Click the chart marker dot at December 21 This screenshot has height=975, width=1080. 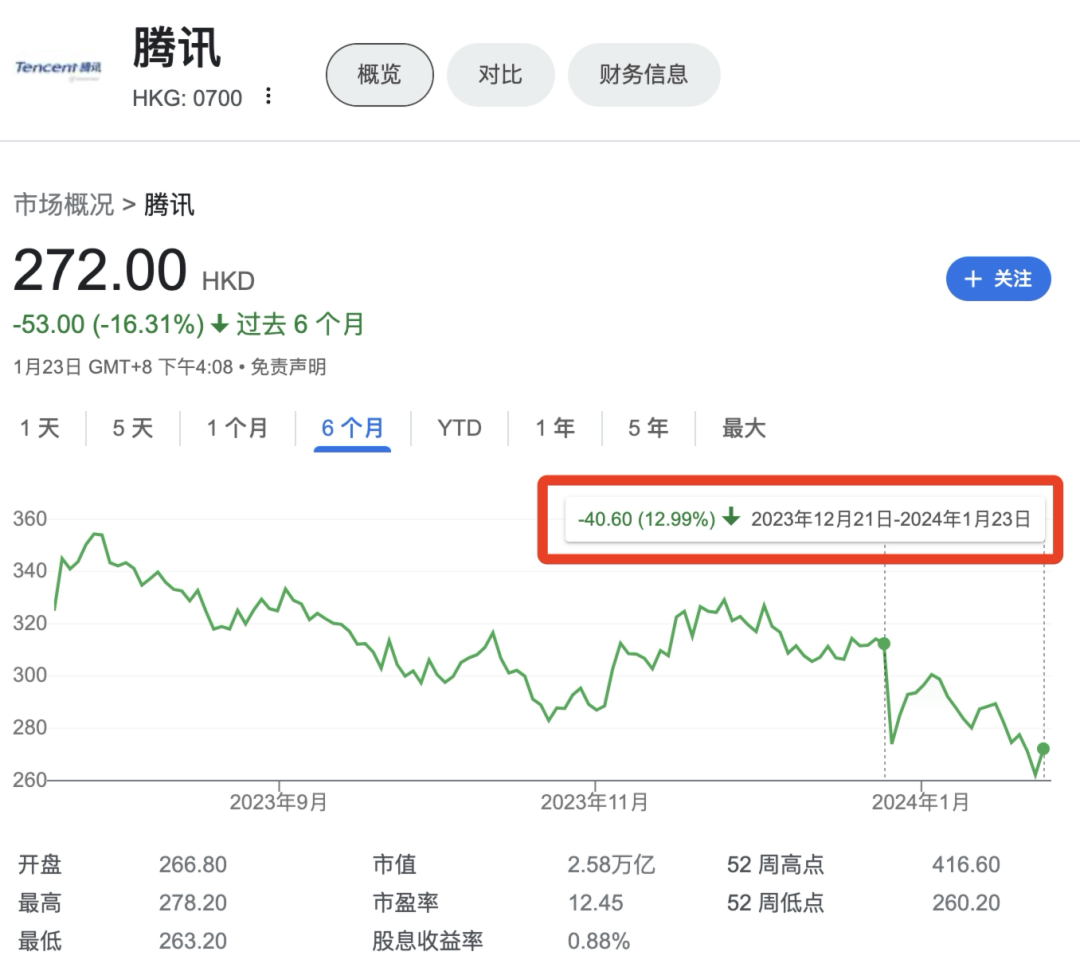[x=884, y=644]
